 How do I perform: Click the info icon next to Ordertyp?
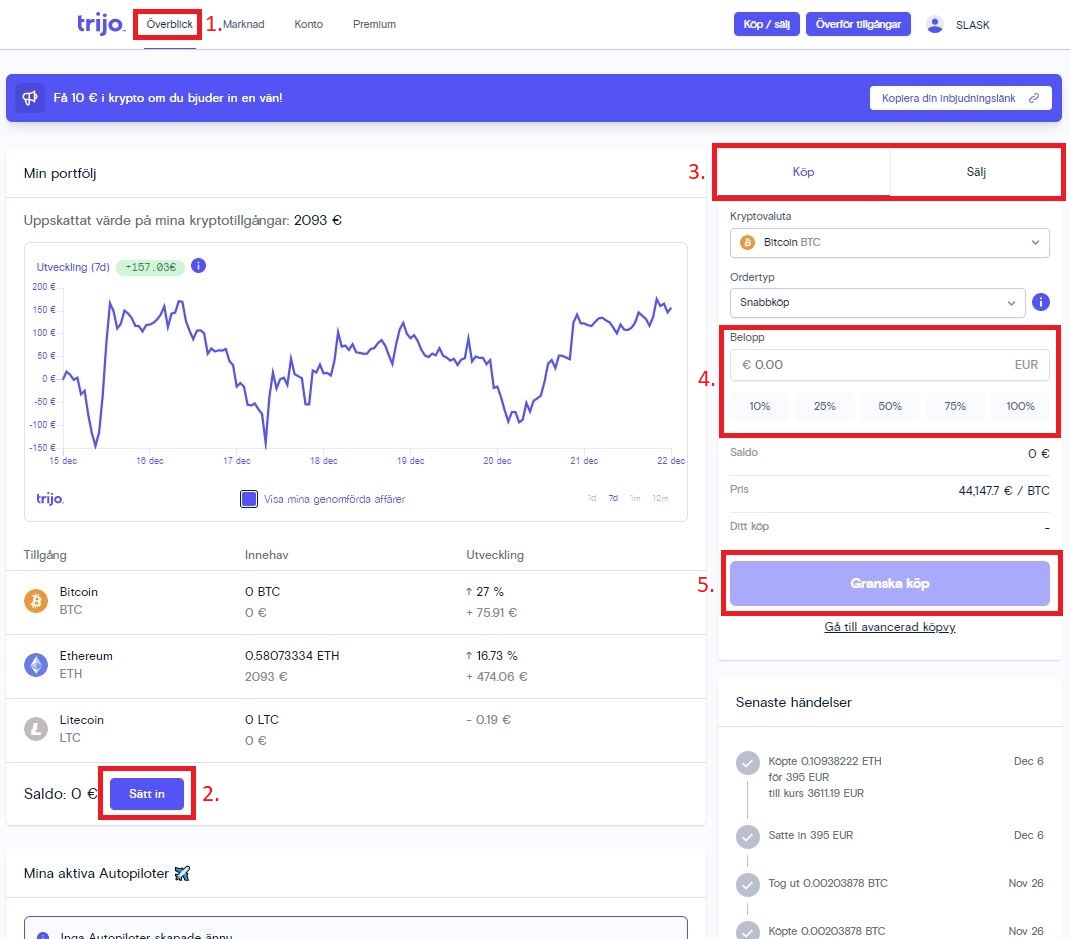click(1040, 302)
